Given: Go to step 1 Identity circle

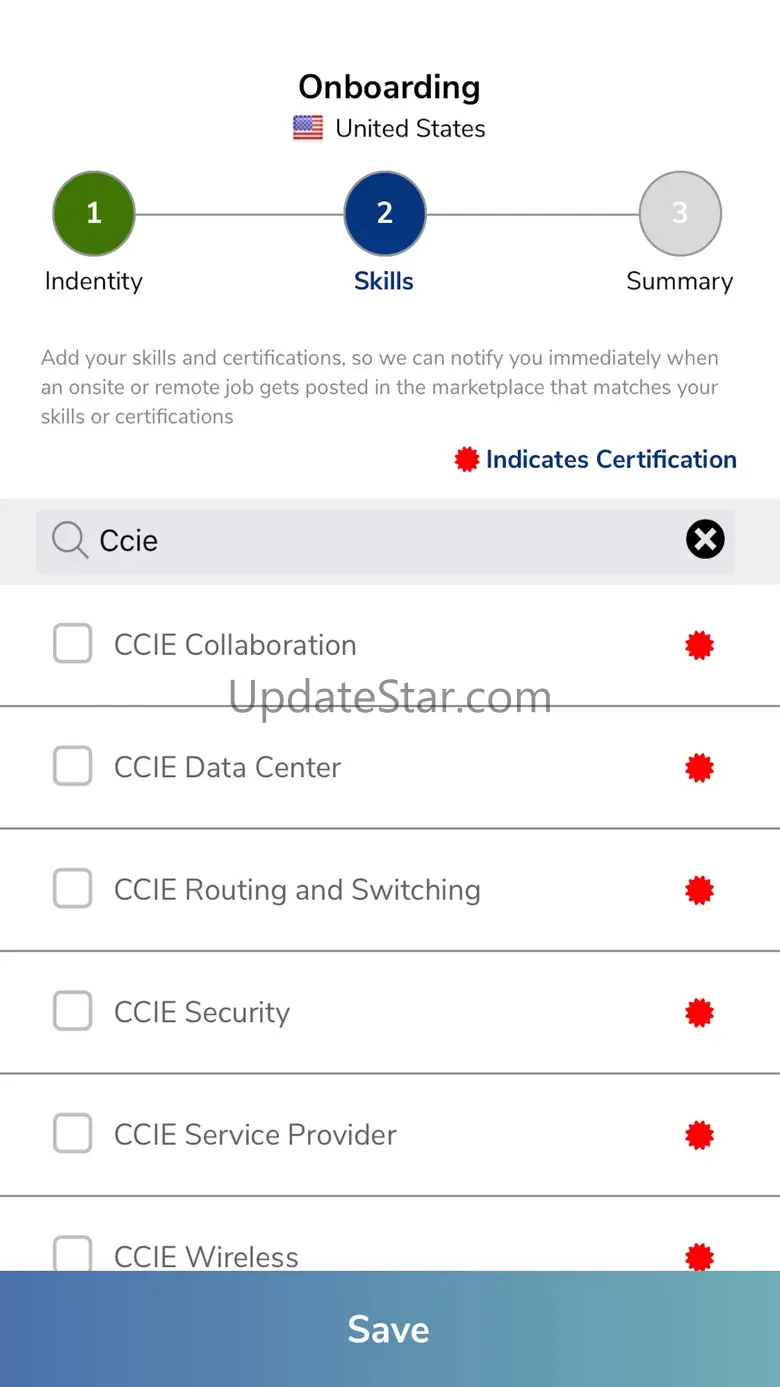Looking at the screenshot, I should click(x=94, y=213).
